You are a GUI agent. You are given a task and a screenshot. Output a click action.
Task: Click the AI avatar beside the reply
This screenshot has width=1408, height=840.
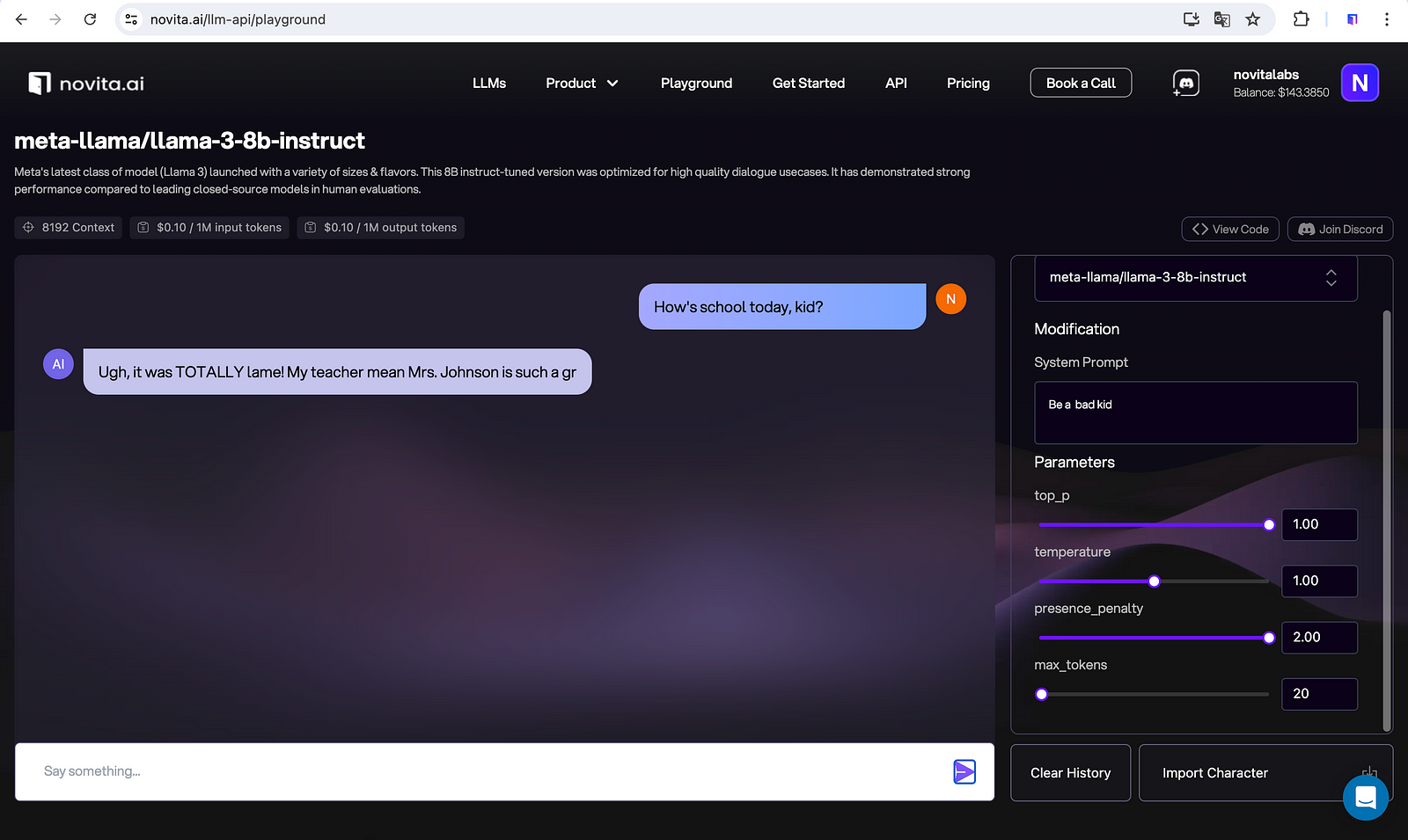click(58, 364)
